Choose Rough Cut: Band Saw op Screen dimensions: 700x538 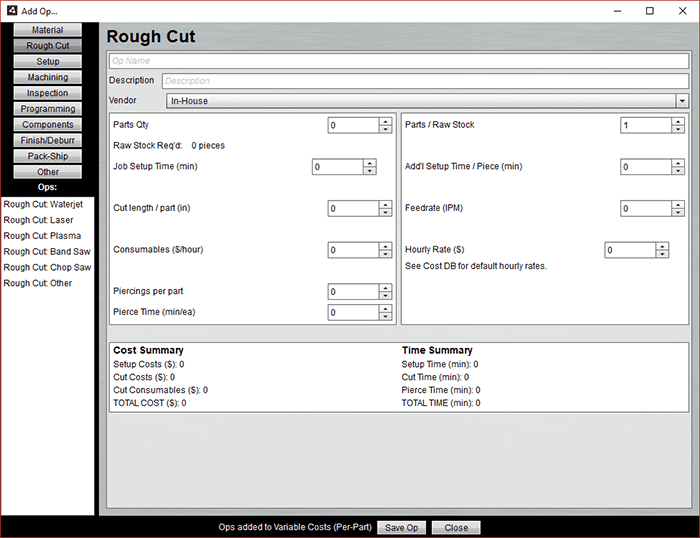(47, 252)
